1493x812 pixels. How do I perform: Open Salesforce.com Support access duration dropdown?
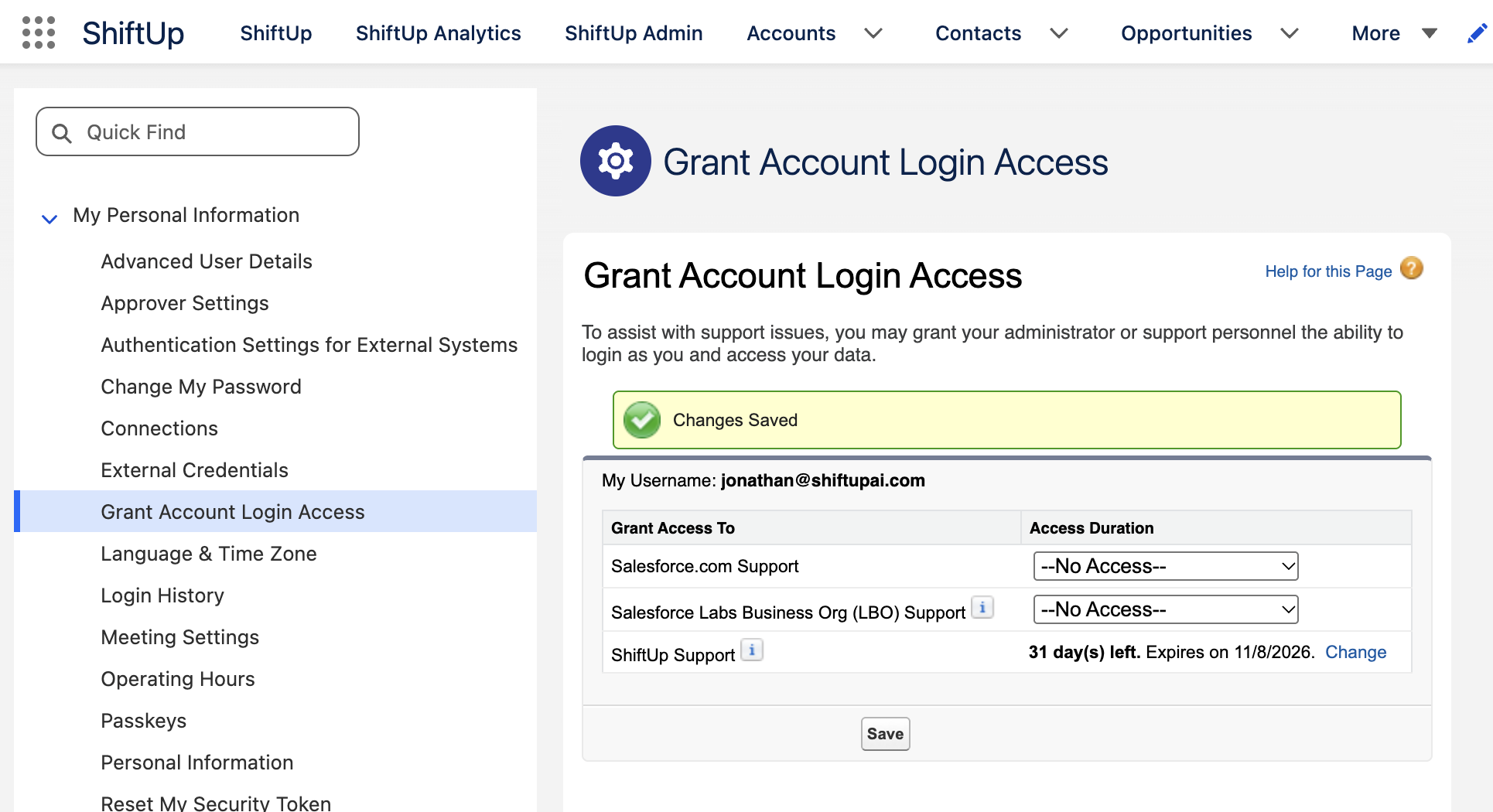[1166, 566]
